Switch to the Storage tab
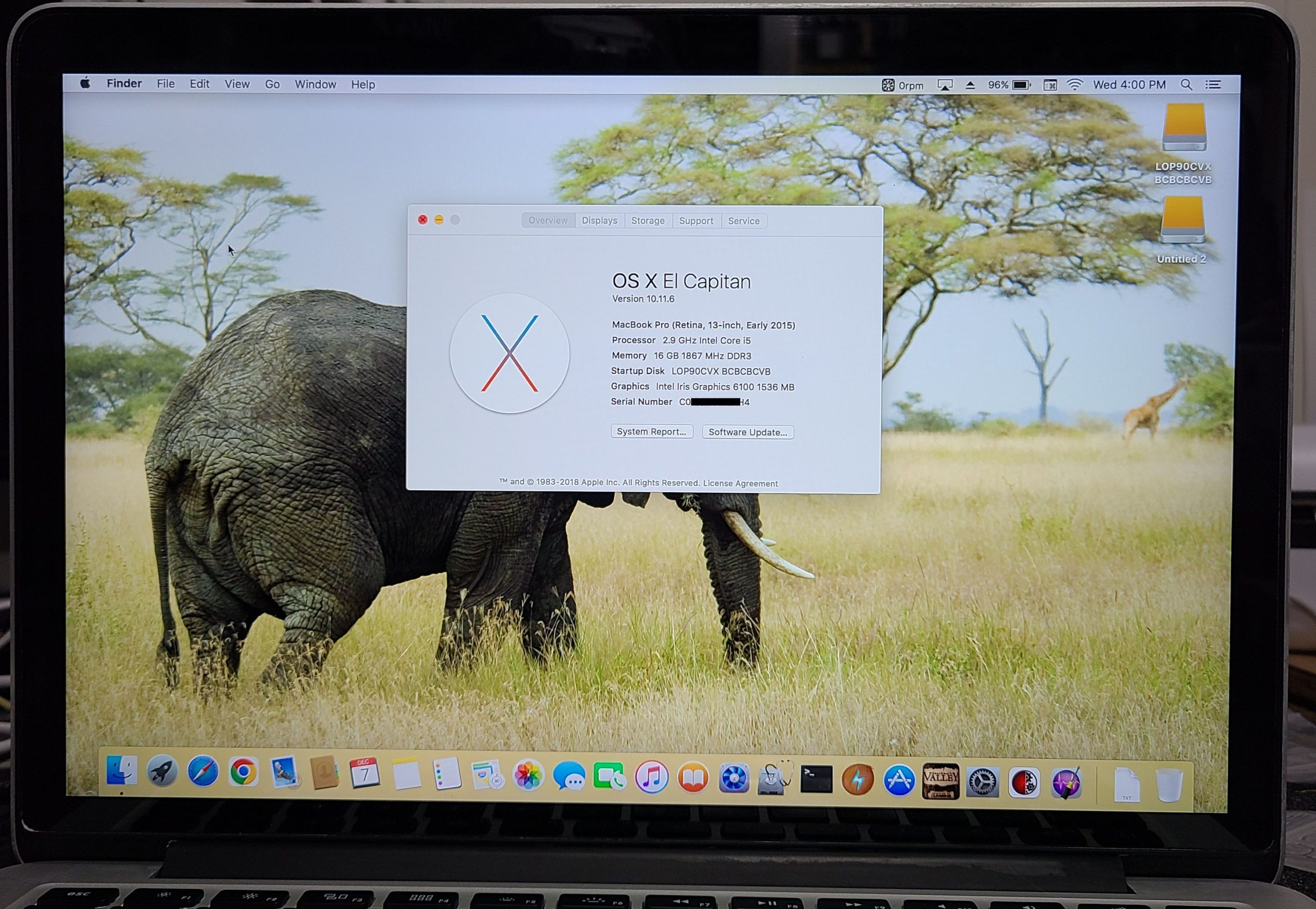 tap(648, 221)
